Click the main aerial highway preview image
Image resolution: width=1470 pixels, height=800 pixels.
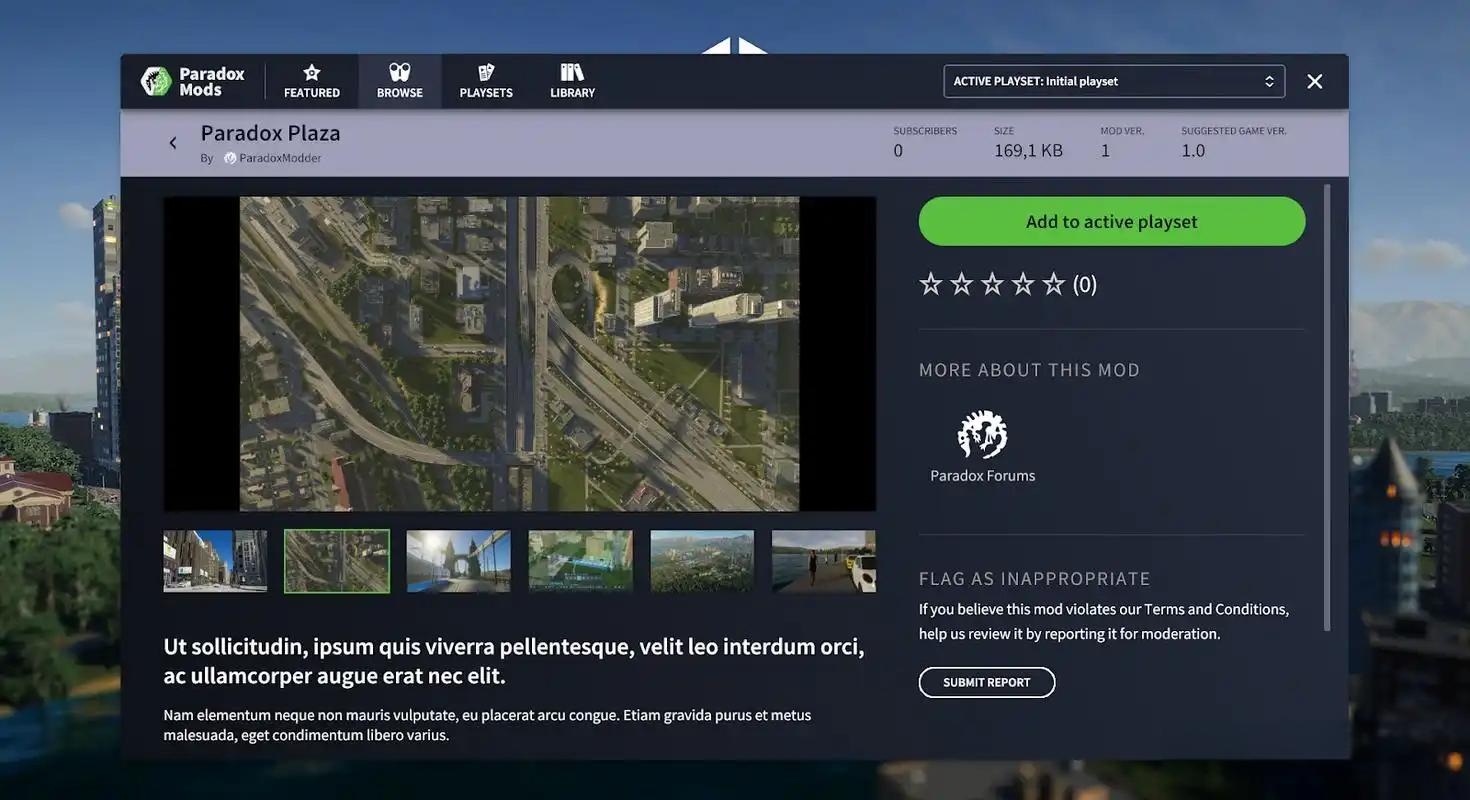pyautogui.click(x=519, y=353)
